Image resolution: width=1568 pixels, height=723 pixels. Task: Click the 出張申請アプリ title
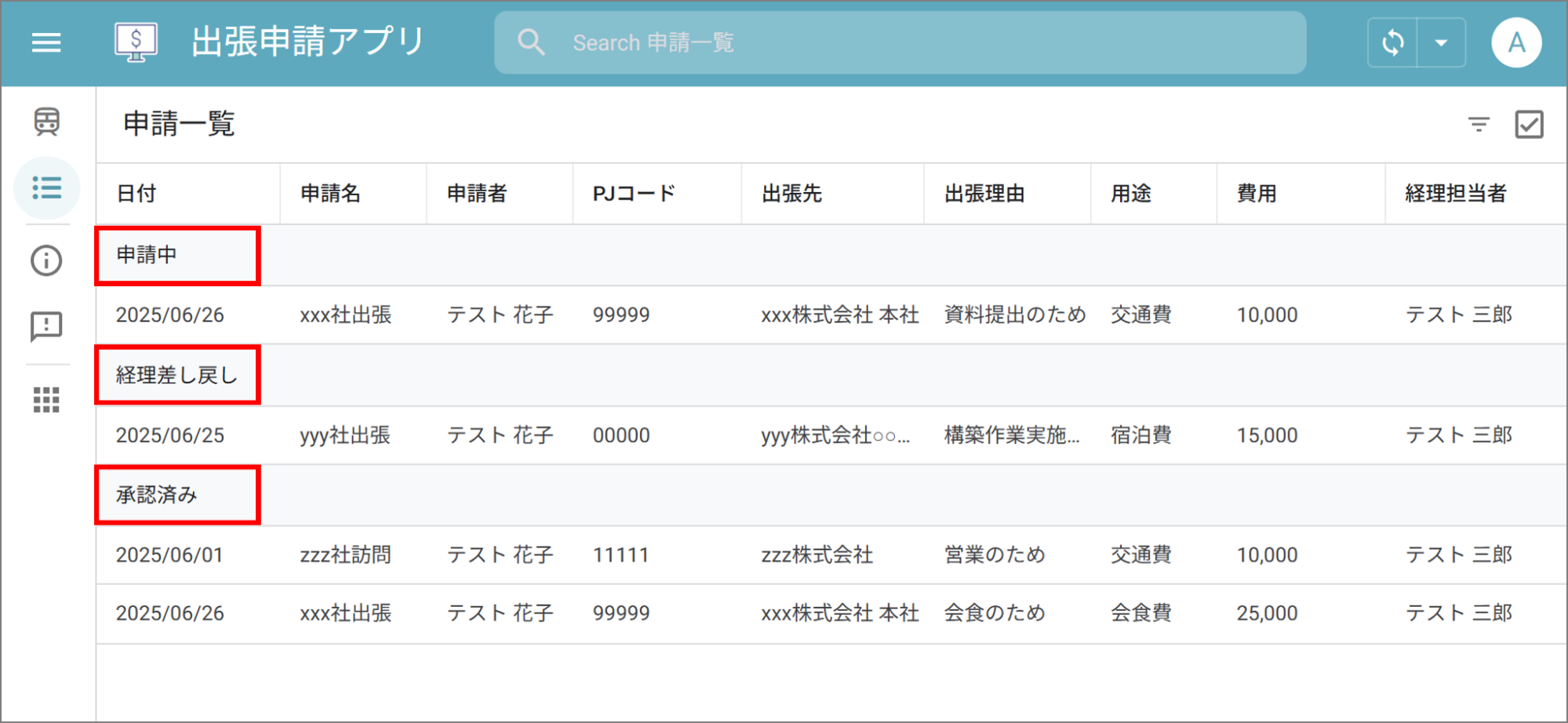pyautogui.click(x=308, y=42)
